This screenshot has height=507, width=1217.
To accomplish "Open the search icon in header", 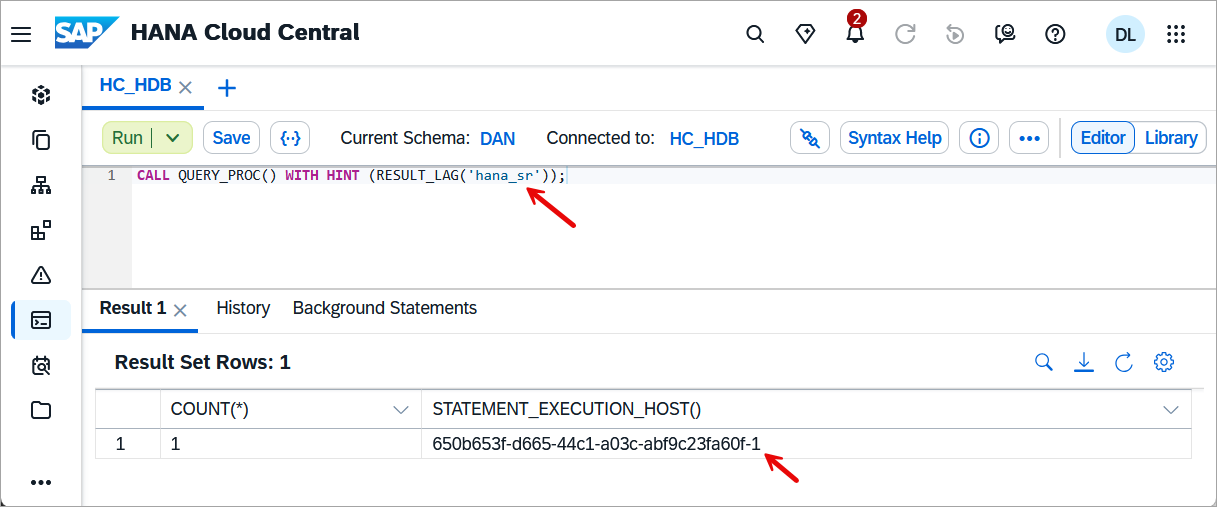I will click(x=756, y=34).
